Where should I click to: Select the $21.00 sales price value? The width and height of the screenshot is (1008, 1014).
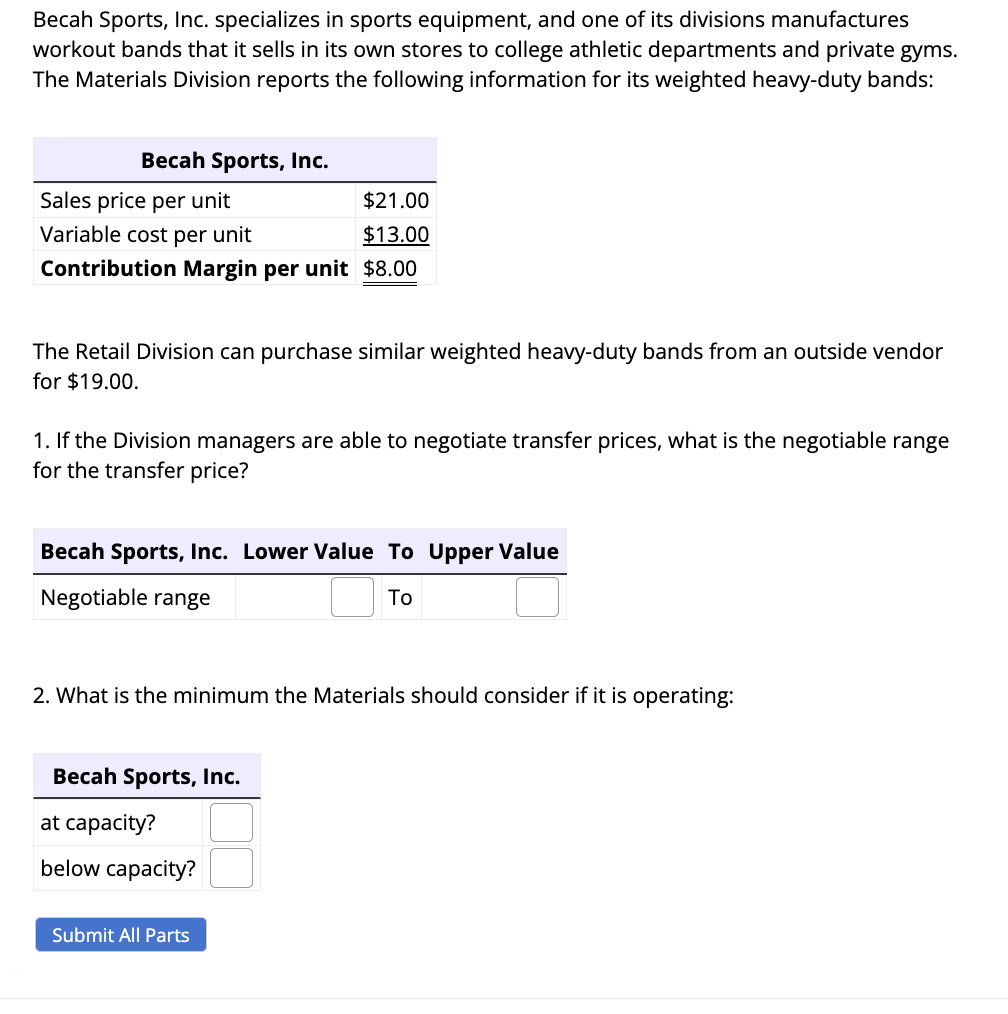(397, 200)
